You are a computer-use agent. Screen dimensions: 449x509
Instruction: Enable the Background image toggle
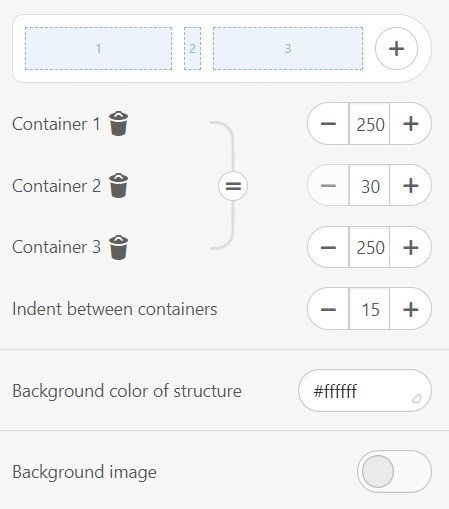click(394, 472)
